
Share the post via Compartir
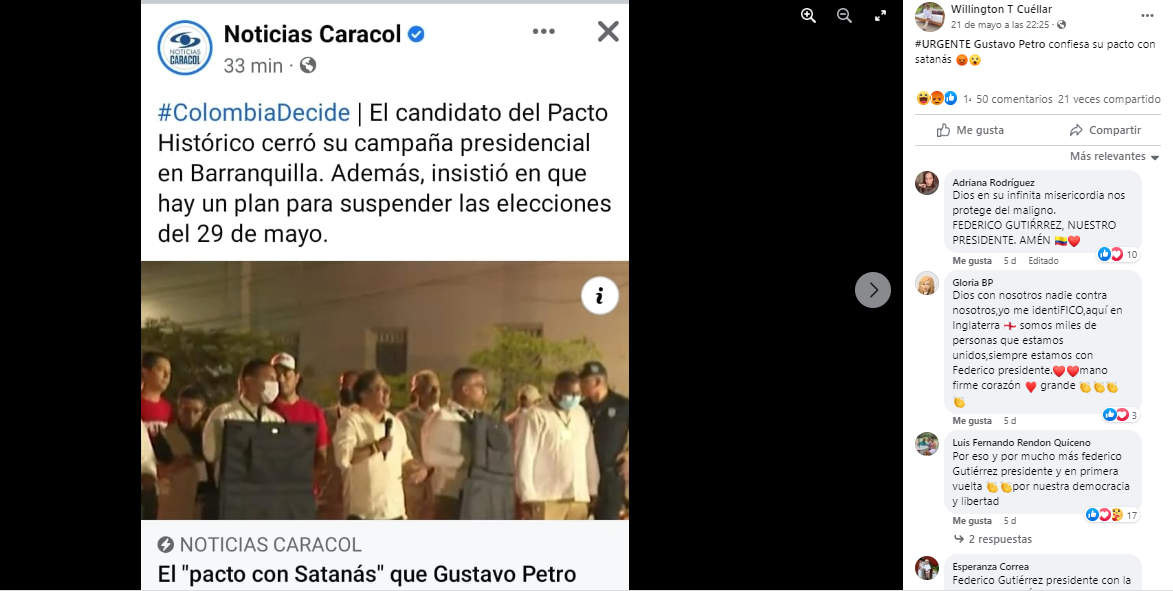(1105, 130)
